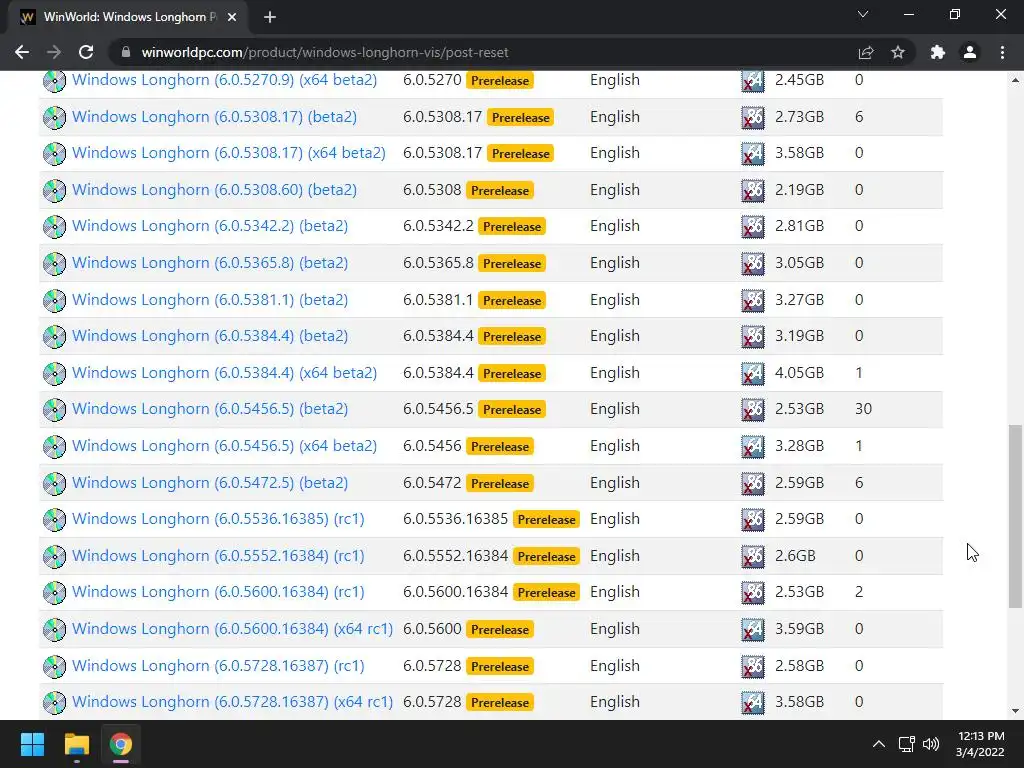Viewport: 1024px width, 768px height.
Task: Open Windows Longhorn (6.0.5728.16387) (x64 rc1) link
Action: point(232,701)
